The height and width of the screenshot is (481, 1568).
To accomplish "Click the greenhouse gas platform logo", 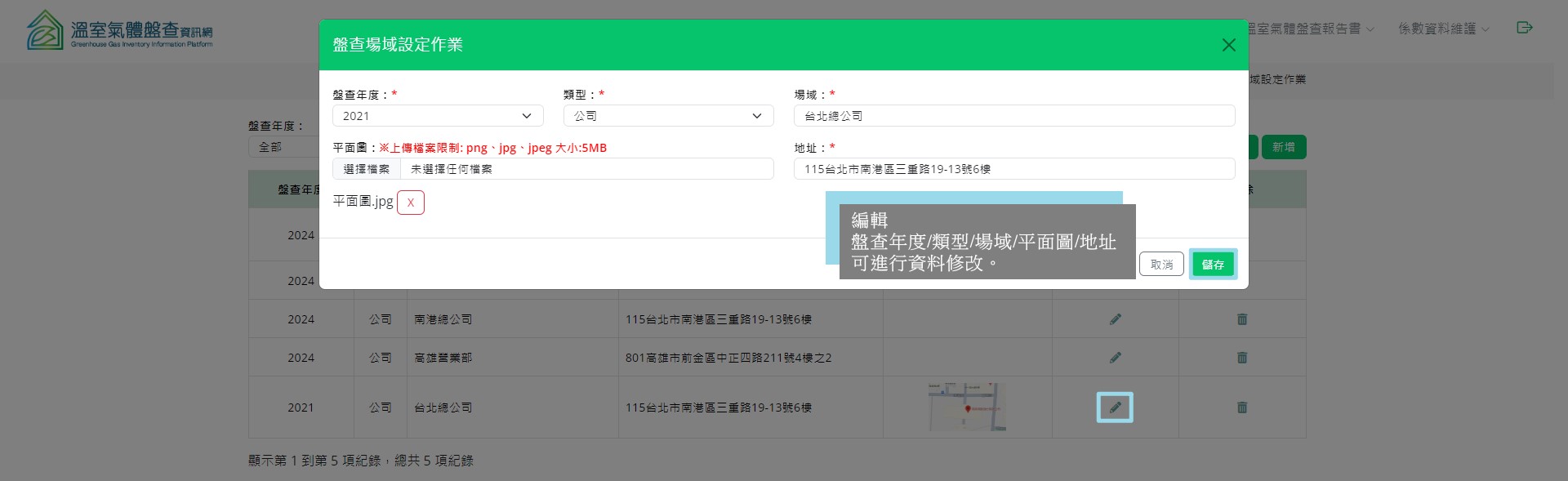I will pyautogui.click(x=119, y=31).
